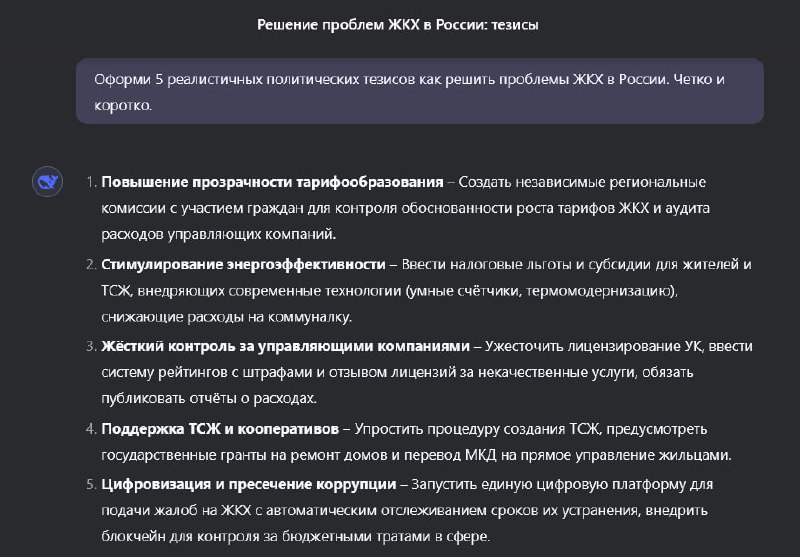
Task: Click the list number 4 marker
Action: pyautogui.click(x=91, y=429)
